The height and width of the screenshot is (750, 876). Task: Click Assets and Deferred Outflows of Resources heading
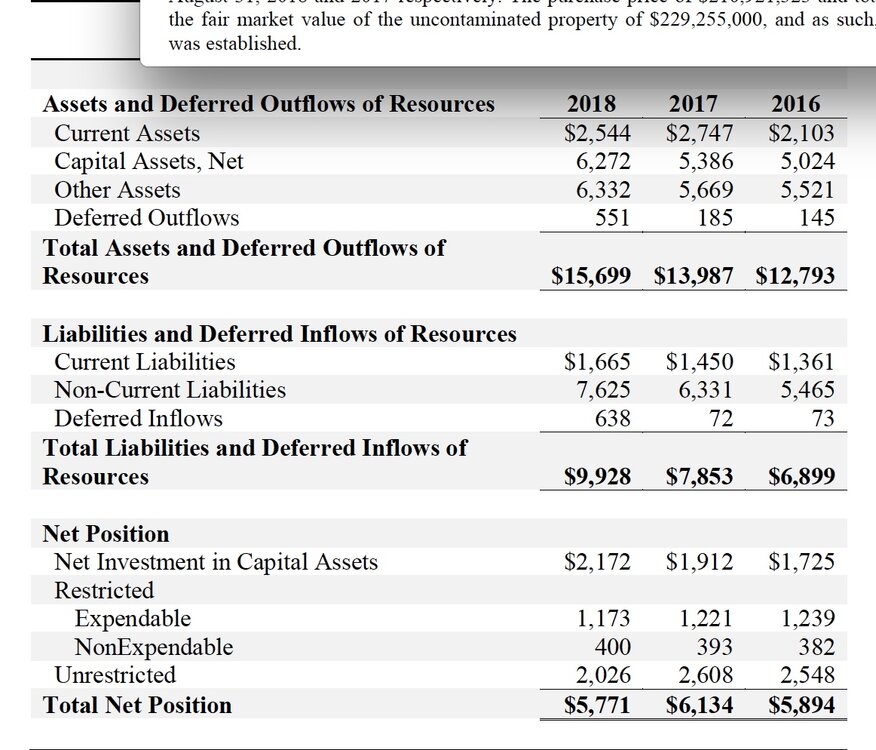[268, 104]
